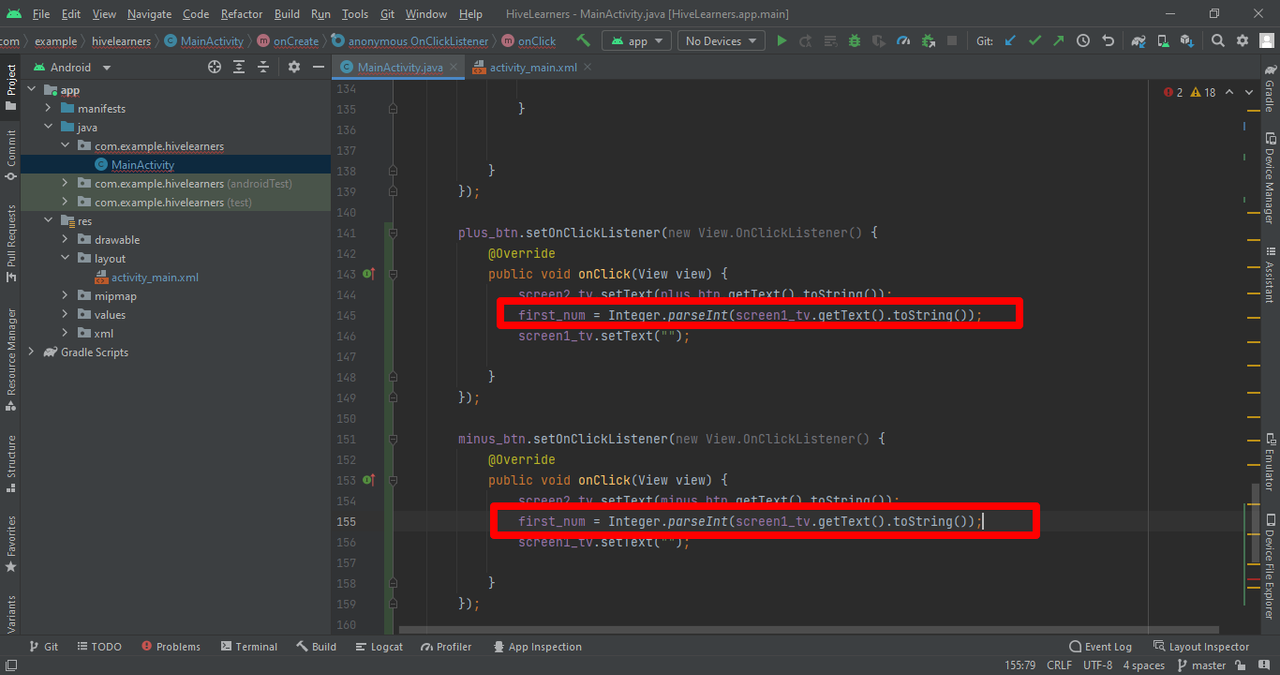Open the Android project view dropdown
Screen dimensions: 1280x675
[73, 67]
